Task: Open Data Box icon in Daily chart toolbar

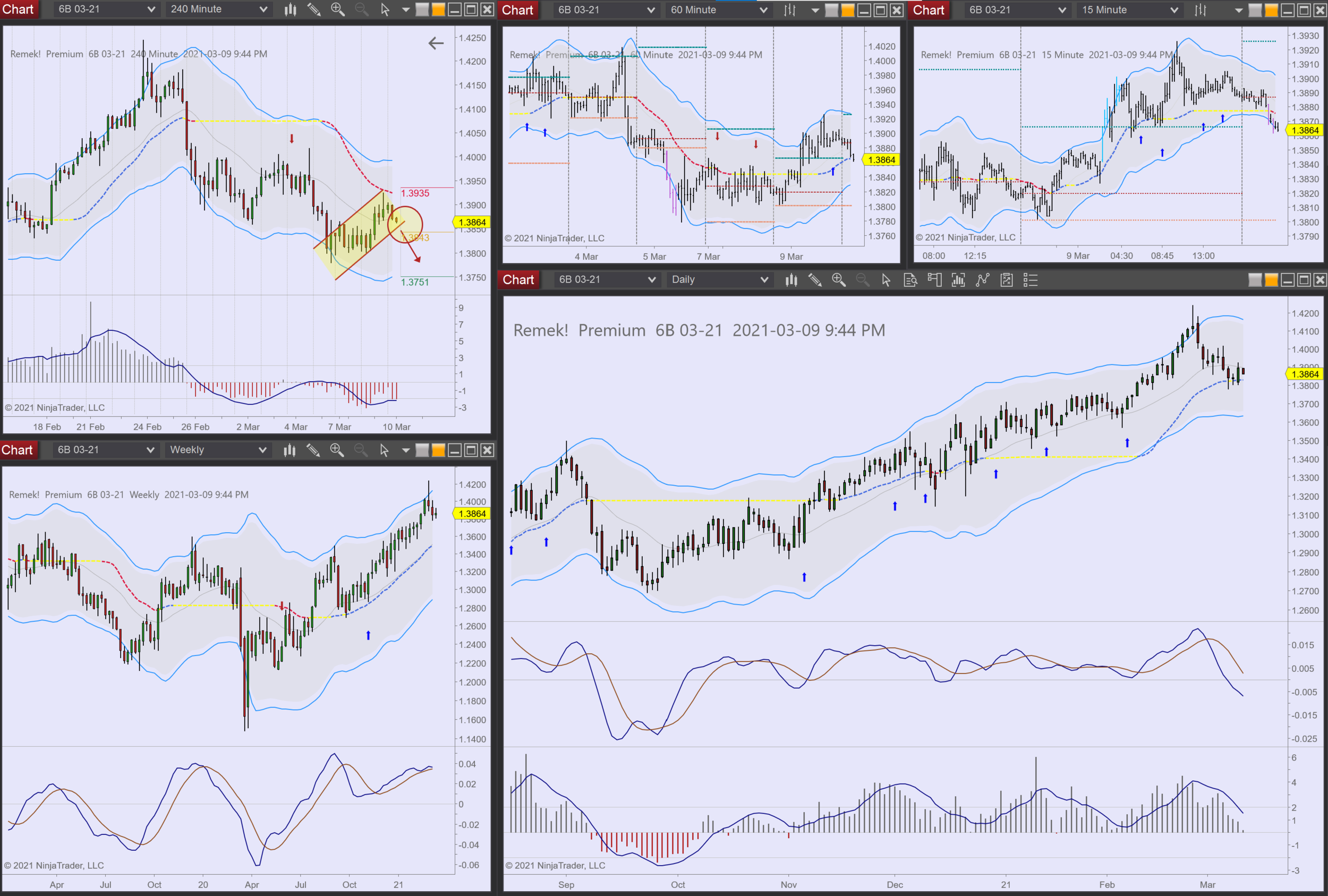Action: click(910, 280)
